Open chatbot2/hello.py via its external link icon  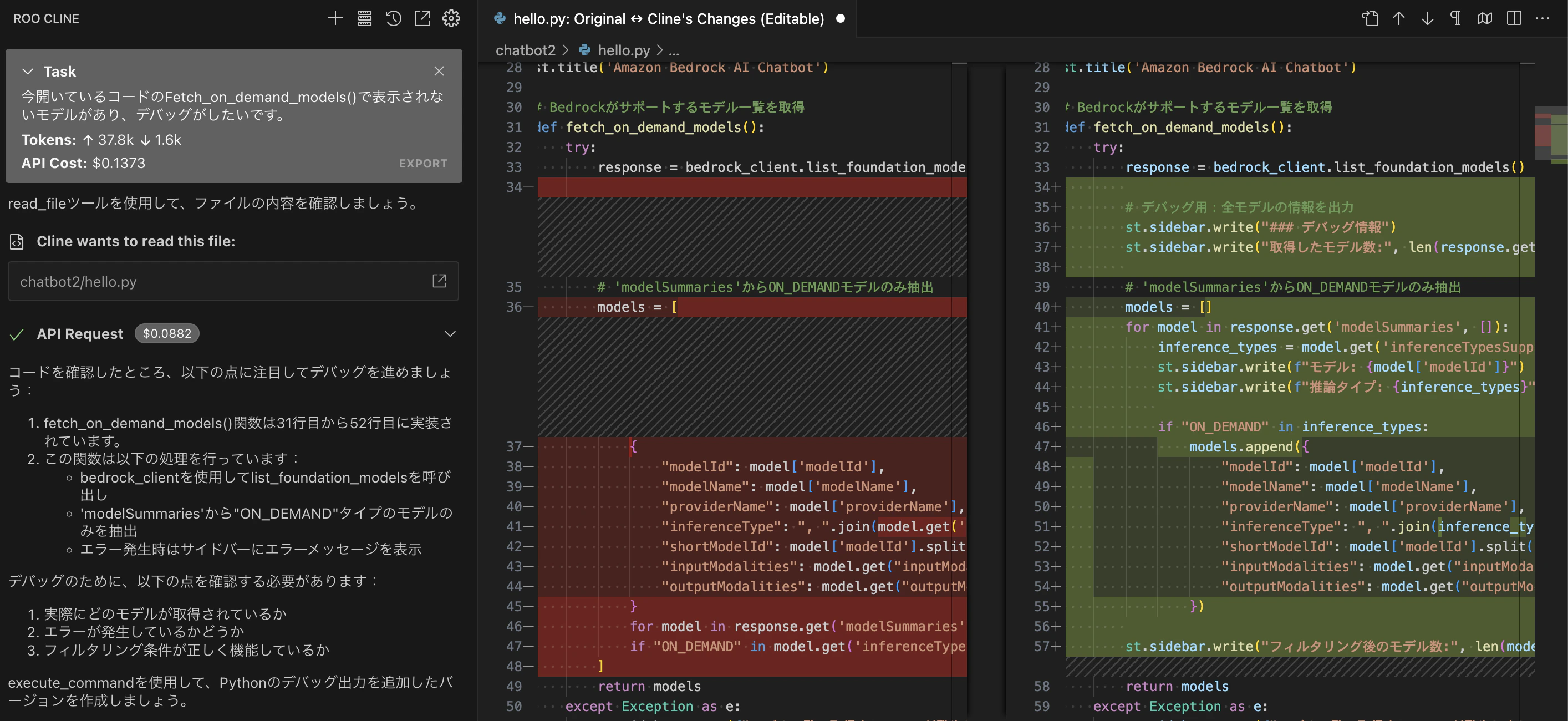click(x=439, y=281)
